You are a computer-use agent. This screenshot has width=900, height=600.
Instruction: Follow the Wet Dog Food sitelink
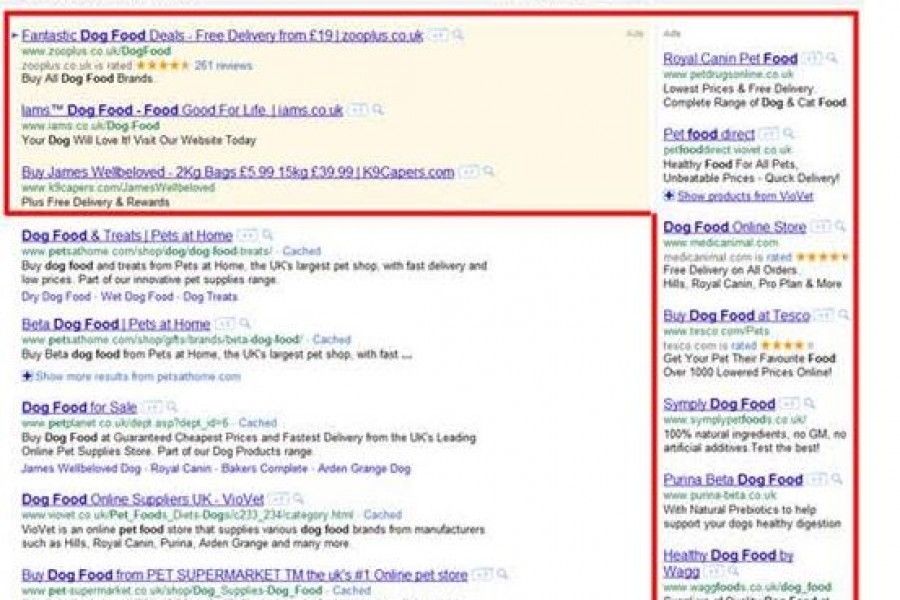click(137, 297)
